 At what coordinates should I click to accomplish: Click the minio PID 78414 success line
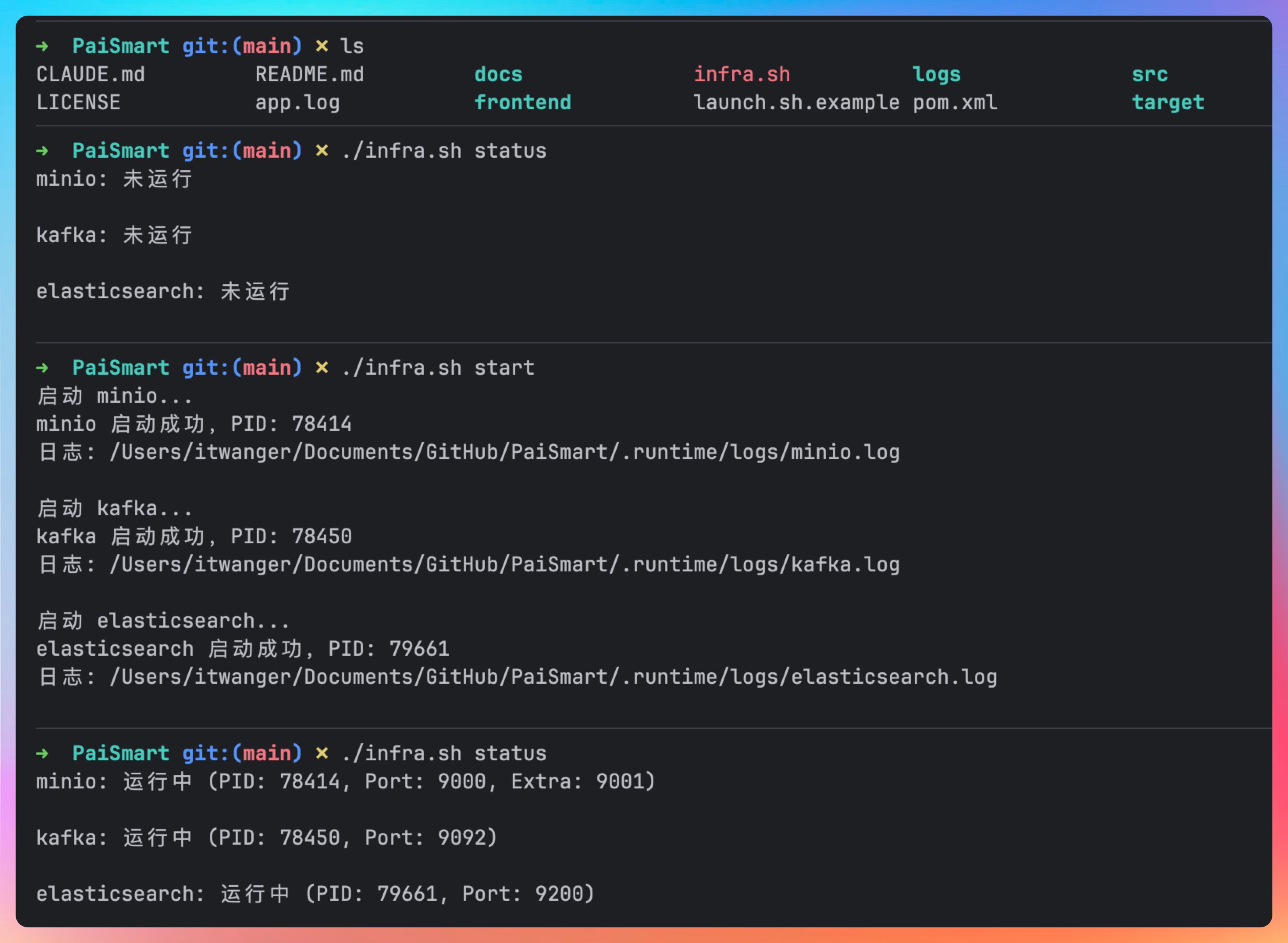coord(194,424)
